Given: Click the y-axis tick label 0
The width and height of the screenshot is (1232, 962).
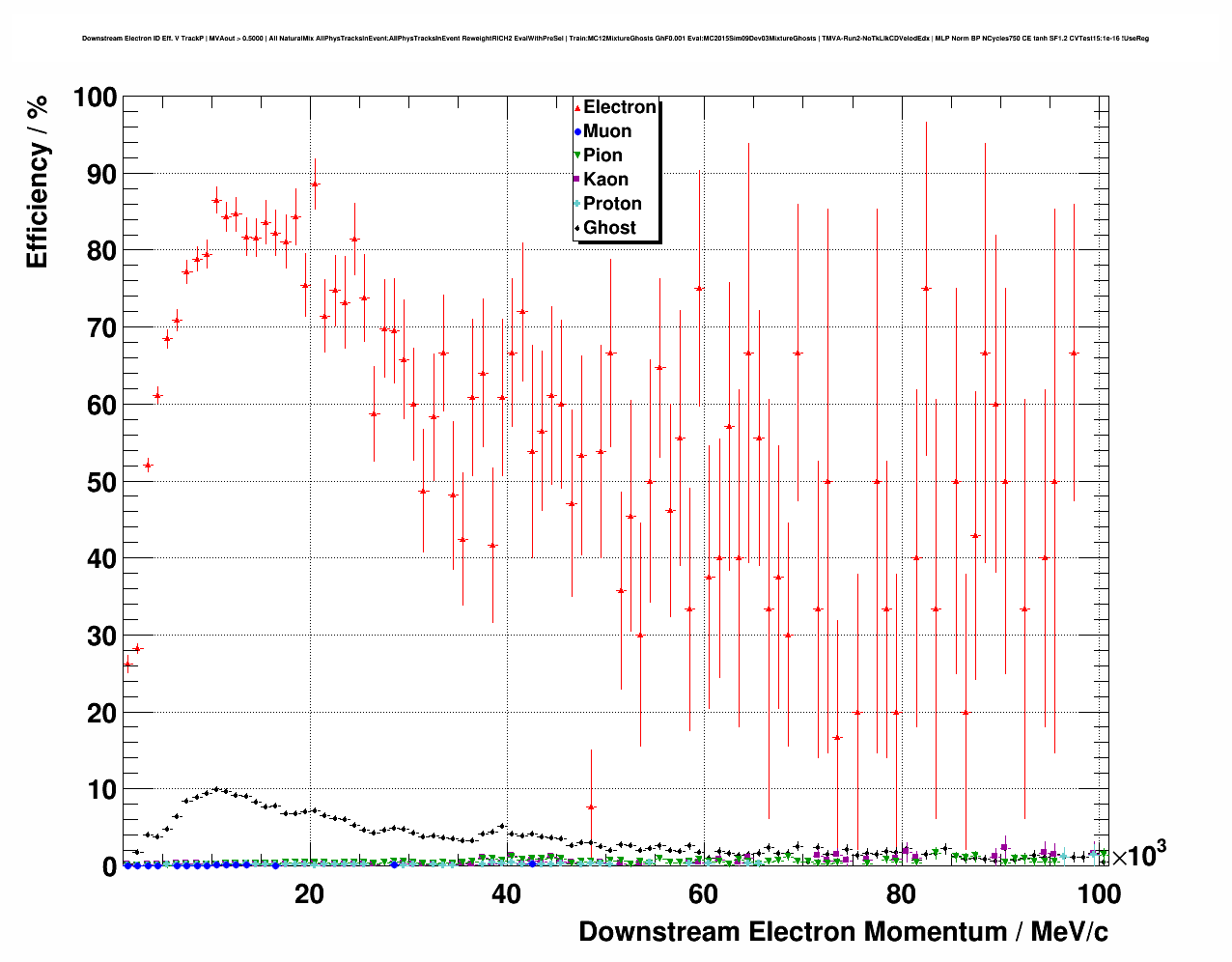Looking at the screenshot, I should point(108,867).
